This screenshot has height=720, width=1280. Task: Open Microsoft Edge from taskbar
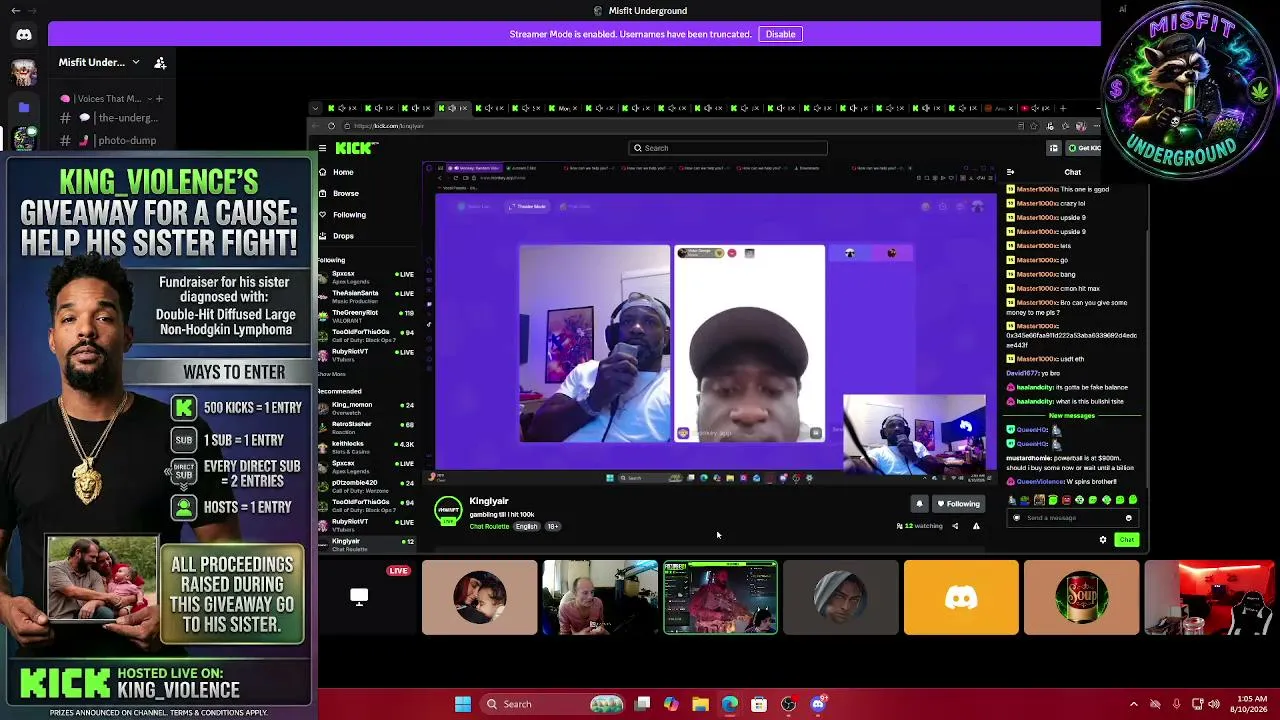pos(730,704)
